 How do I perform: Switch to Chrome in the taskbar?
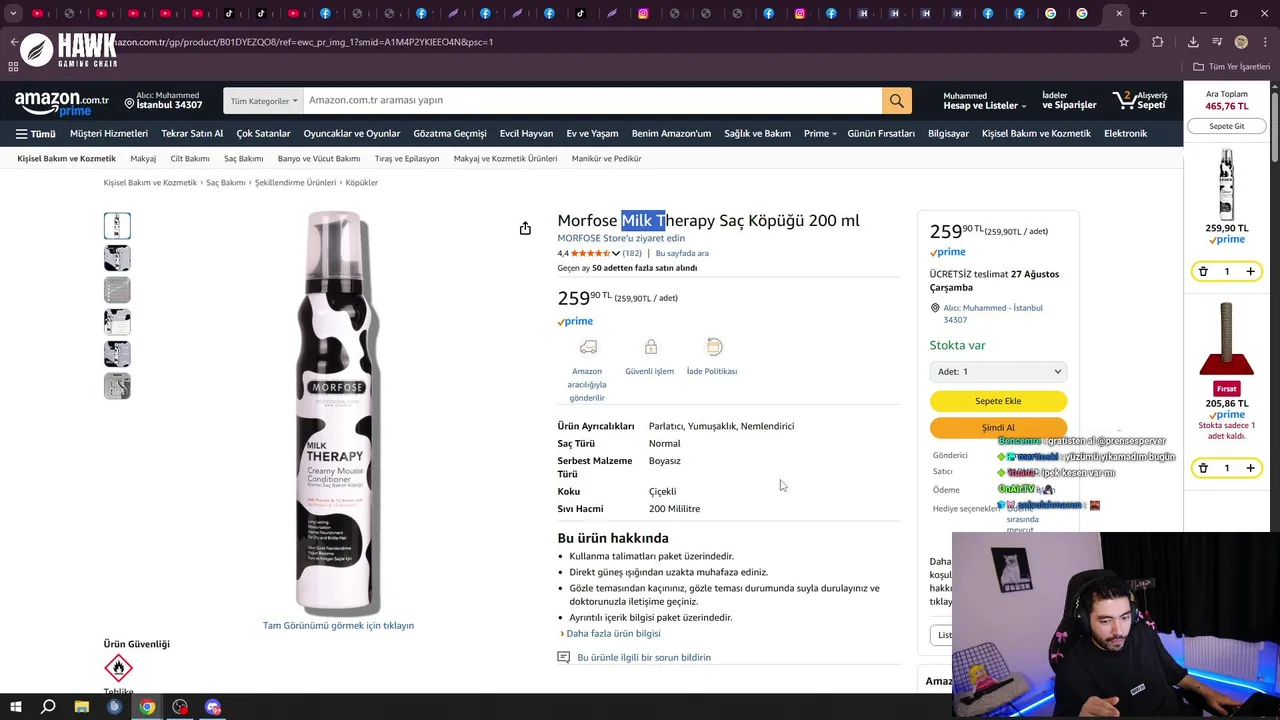pyautogui.click(x=147, y=707)
